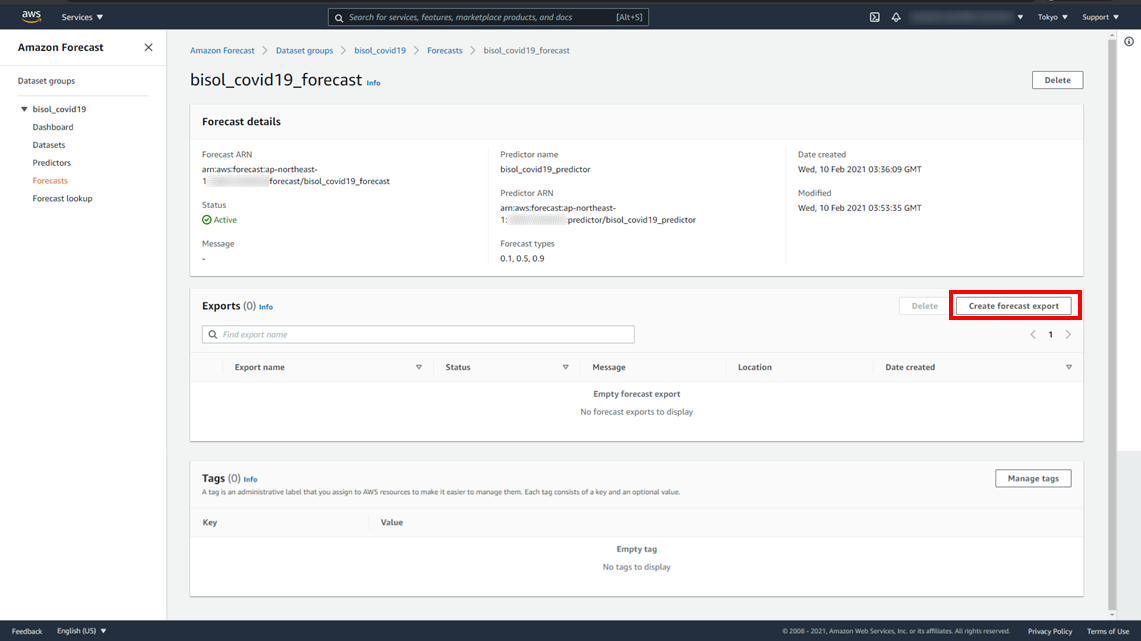Close the Amazon Forecast sidebar panel
The width and height of the screenshot is (1141, 641).
pyautogui.click(x=149, y=47)
